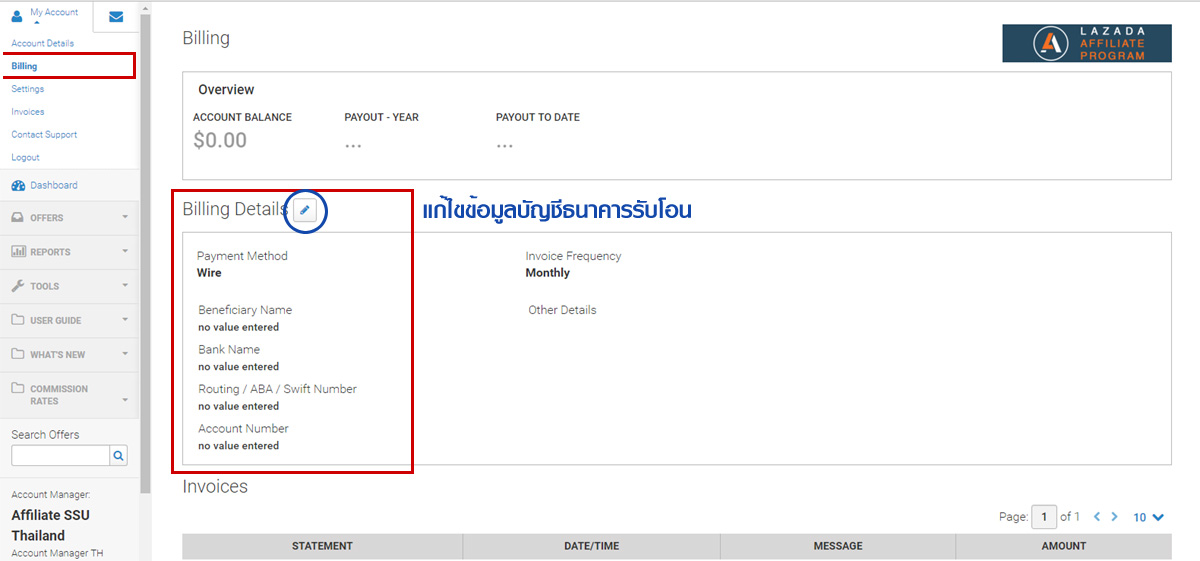Screen dimensions: 1200x561
Task: Sort by the DATE/TIME column header
Action: point(591,546)
